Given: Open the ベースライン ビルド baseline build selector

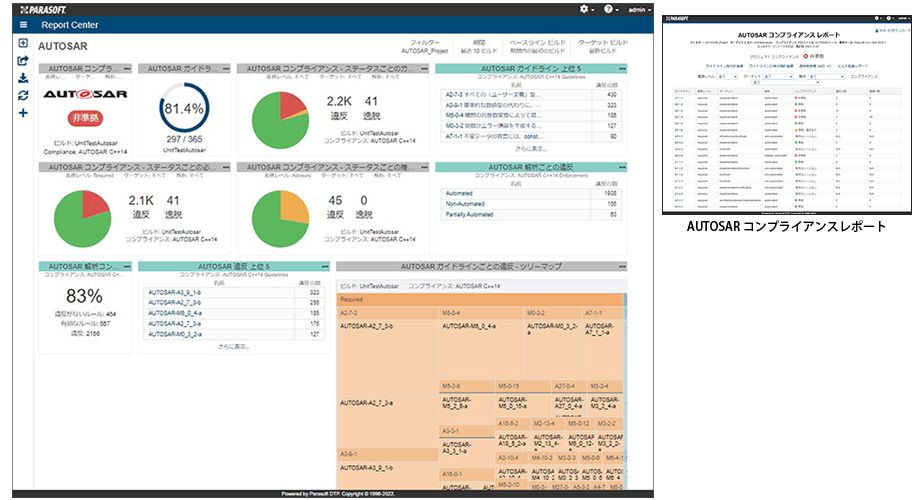Looking at the screenshot, I should click(537, 46).
